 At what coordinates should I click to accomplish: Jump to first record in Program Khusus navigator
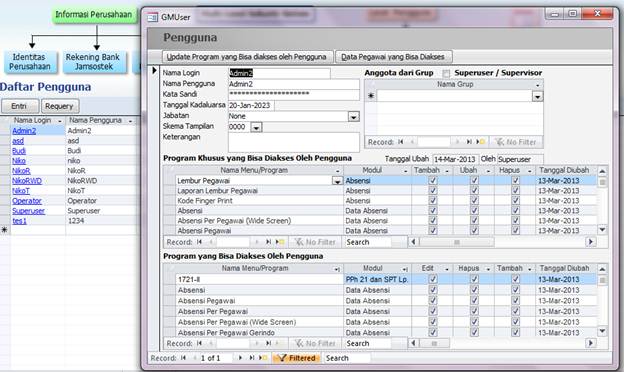(x=199, y=242)
